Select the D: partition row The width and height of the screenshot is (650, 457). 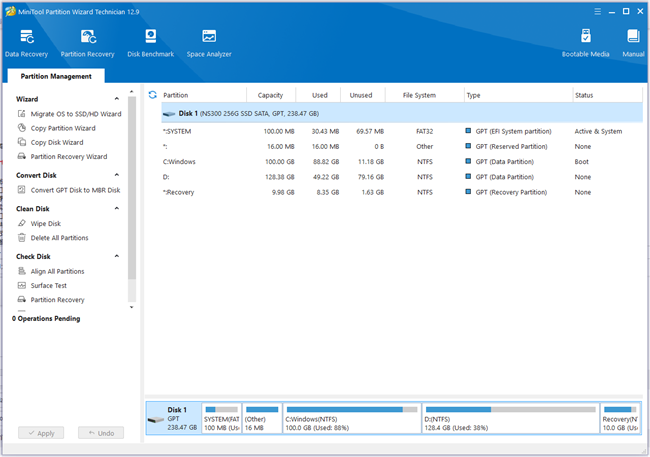402,177
